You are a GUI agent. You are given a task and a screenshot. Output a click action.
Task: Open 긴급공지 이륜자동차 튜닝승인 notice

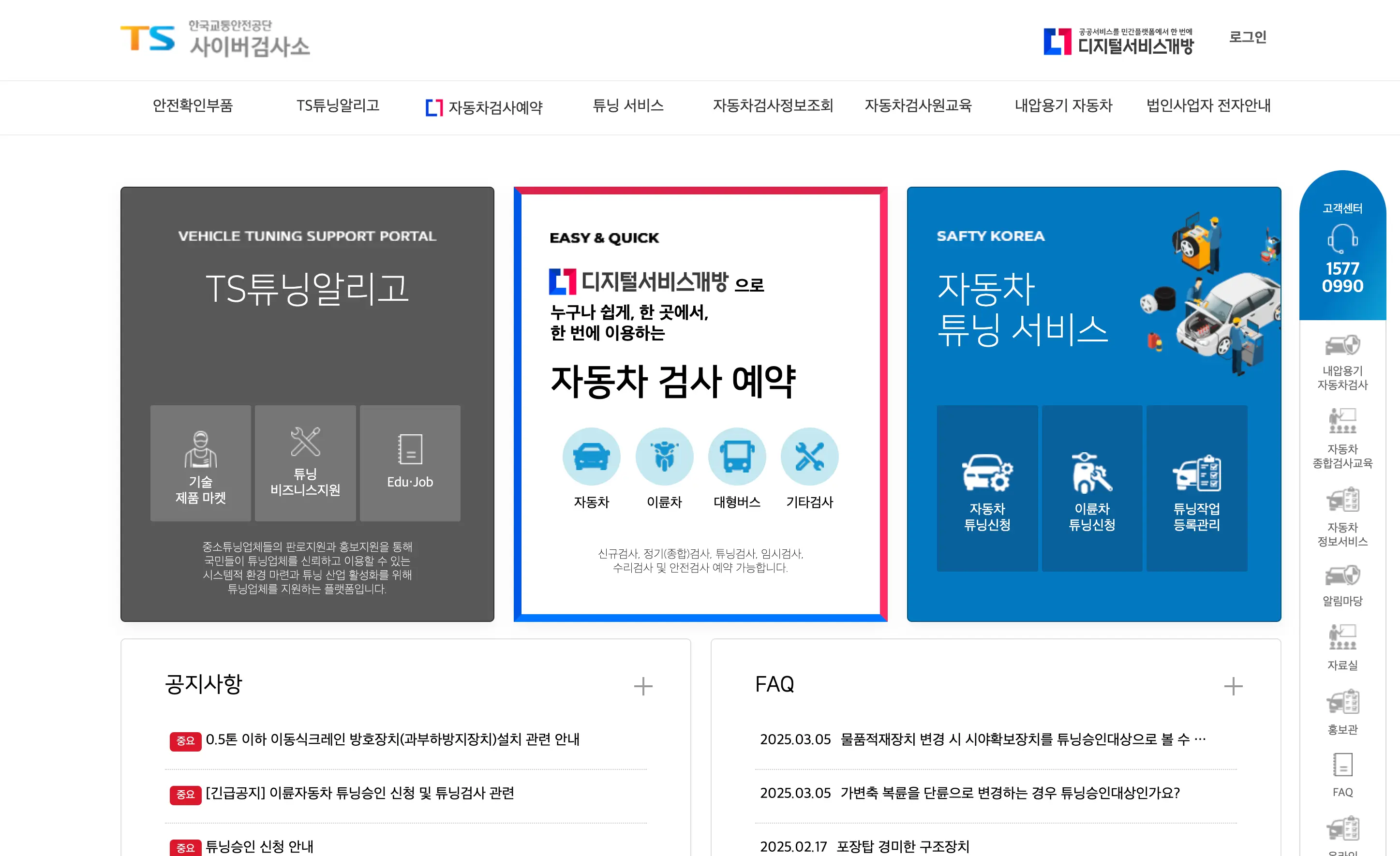[x=359, y=793]
